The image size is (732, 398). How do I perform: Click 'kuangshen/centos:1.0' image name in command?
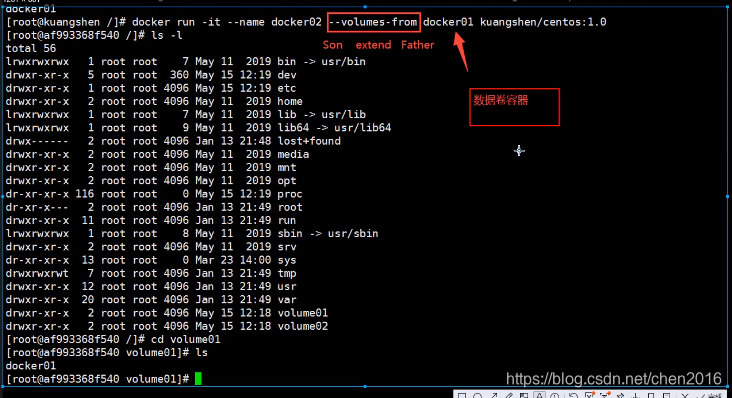tap(543, 22)
